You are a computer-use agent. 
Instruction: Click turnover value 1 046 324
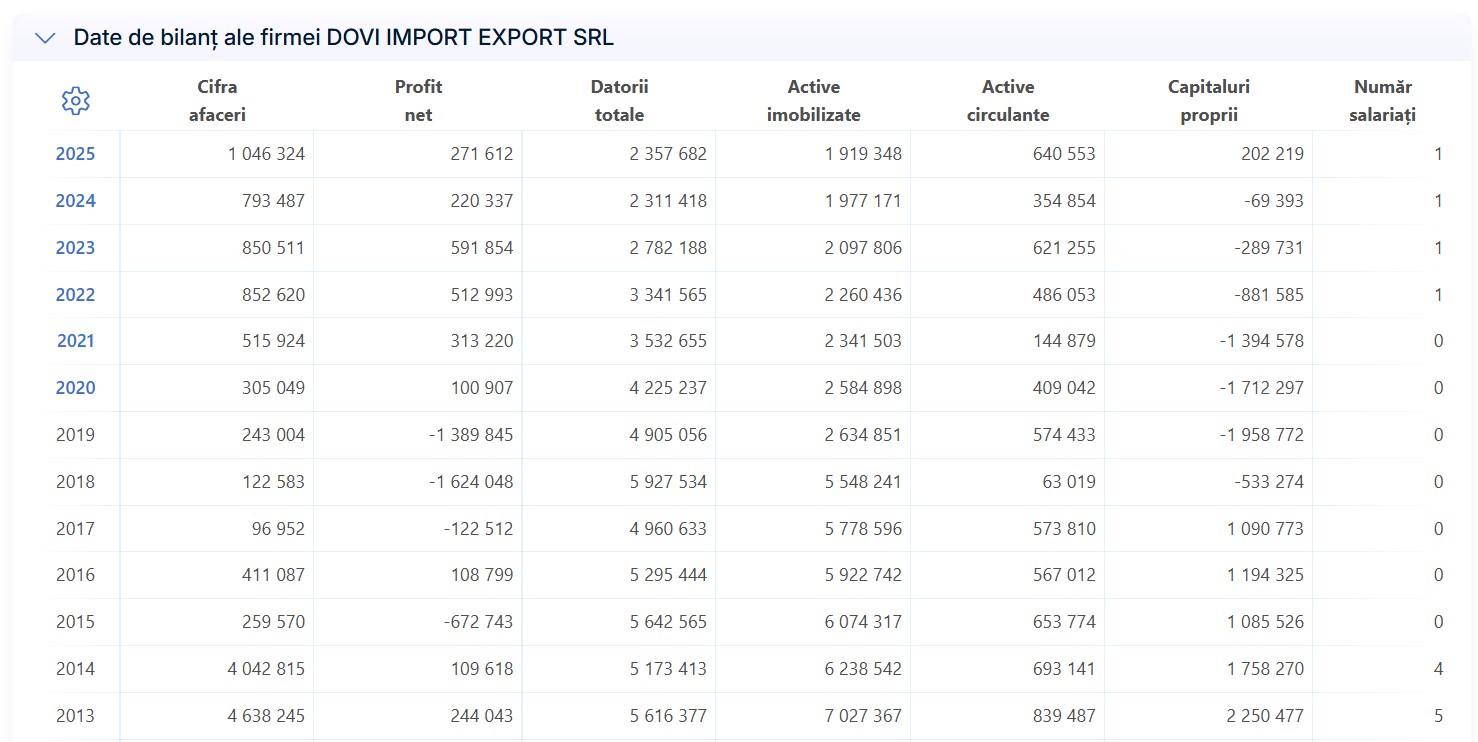(266, 154)
